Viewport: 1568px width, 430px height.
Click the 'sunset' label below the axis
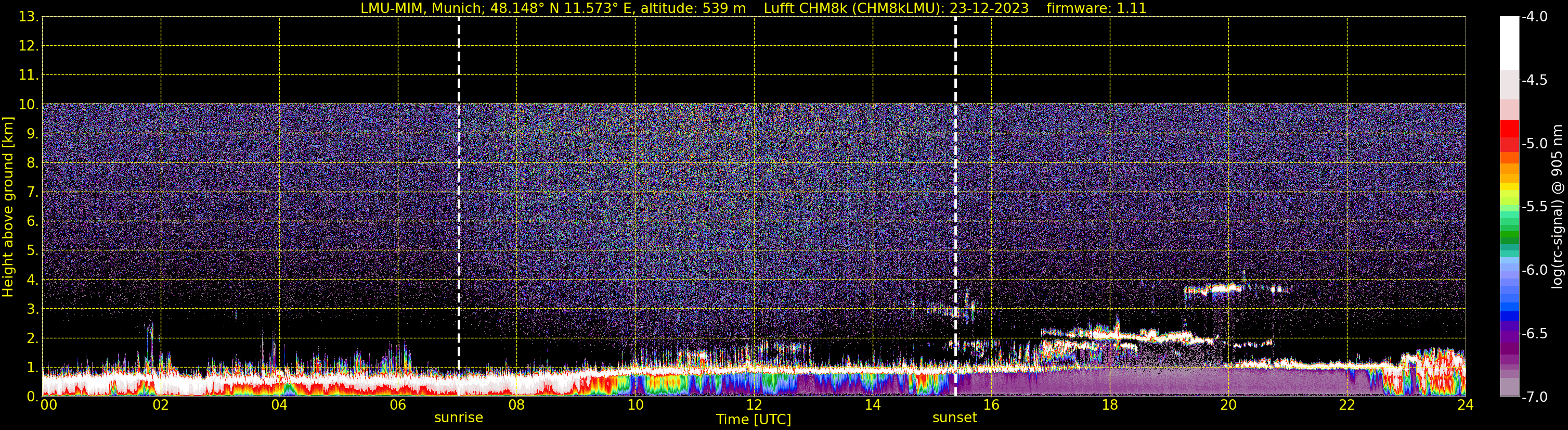(x=954, y=418)
